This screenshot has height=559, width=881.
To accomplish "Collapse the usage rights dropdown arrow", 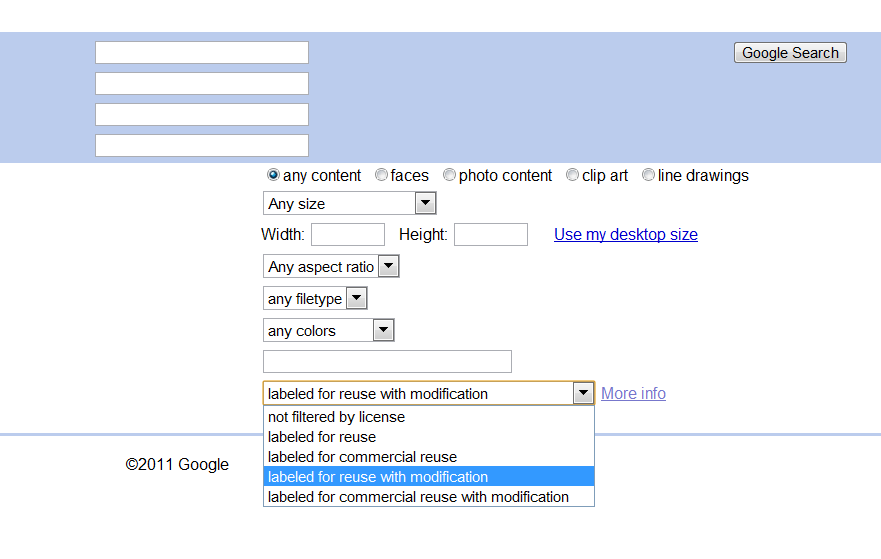I will coord(583,393).
